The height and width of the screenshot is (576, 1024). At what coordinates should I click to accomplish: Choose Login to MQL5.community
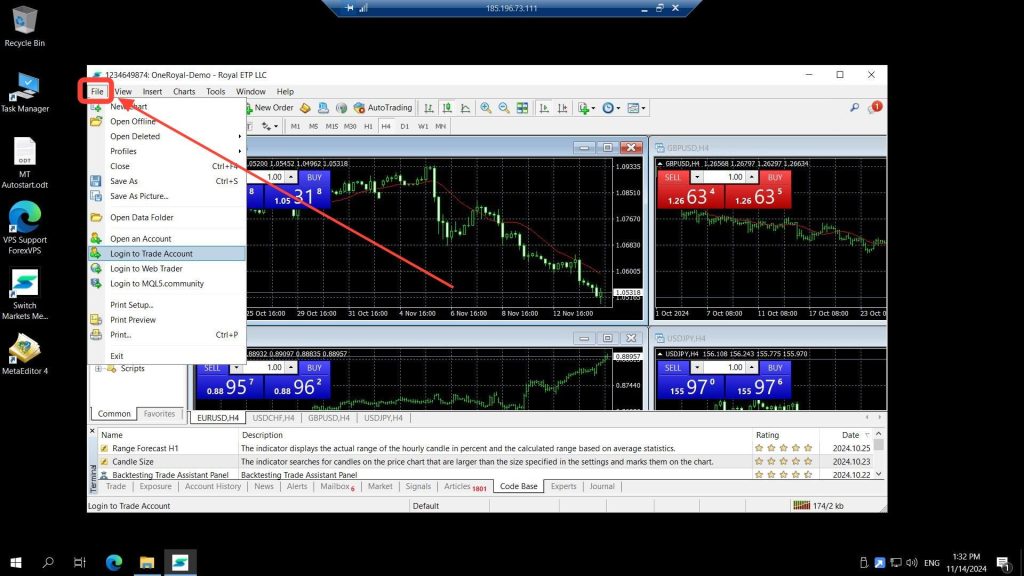tap(167, 283)
